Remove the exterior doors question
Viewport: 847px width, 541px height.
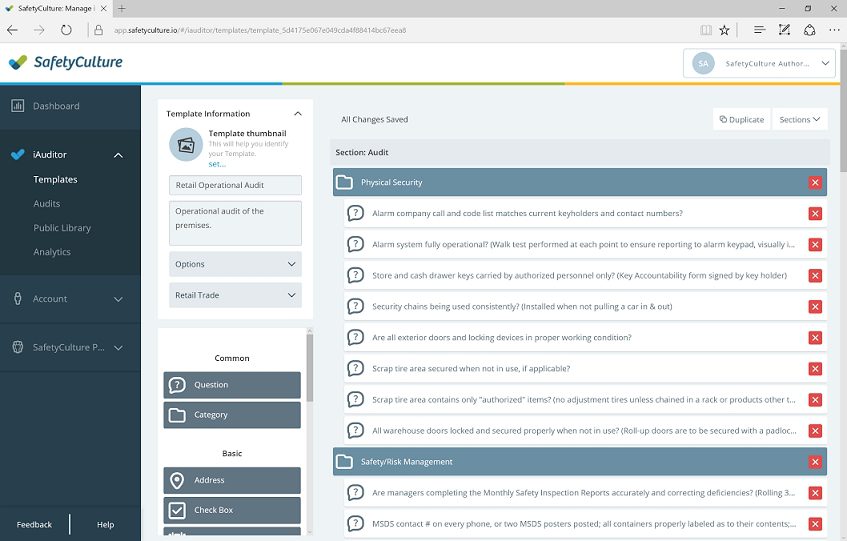click(815, 338)
